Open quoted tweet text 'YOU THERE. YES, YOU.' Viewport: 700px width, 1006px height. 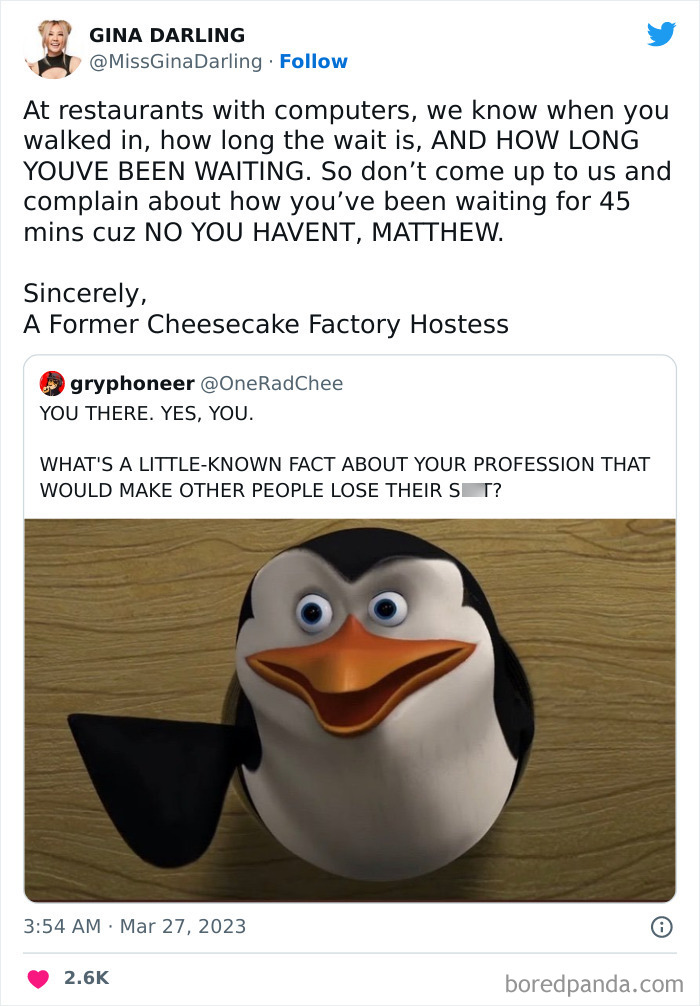click(147, 413)
